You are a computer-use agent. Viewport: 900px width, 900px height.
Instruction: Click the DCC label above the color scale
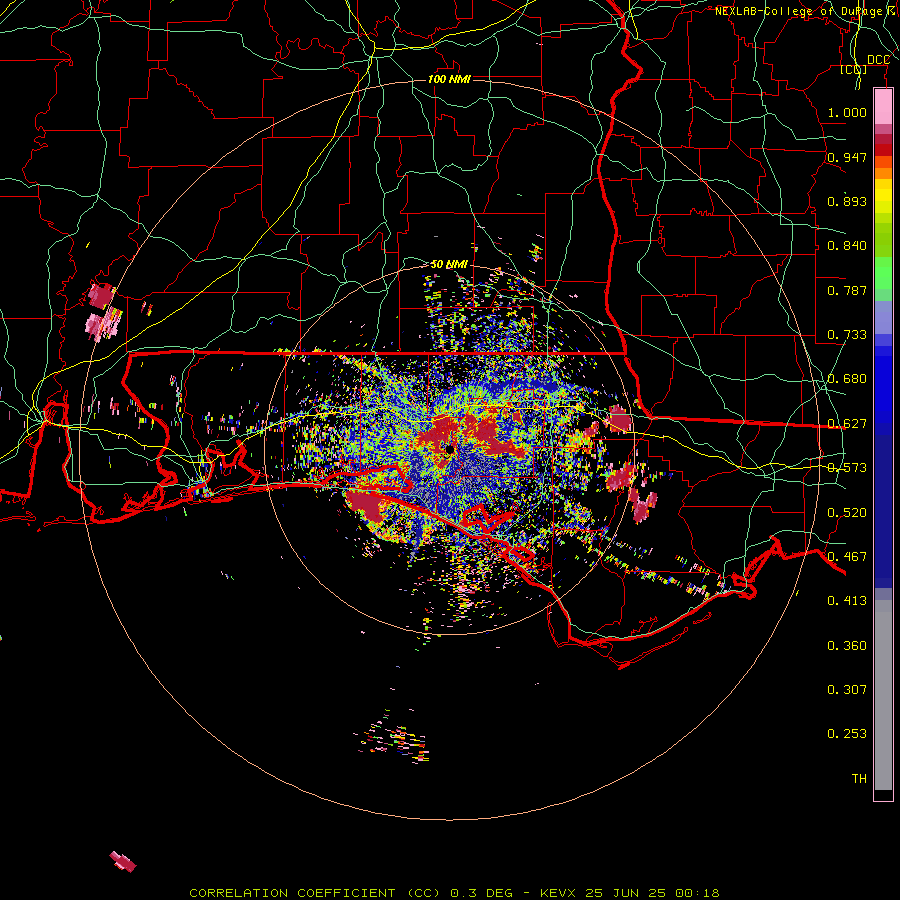click(x=878, y=60)
